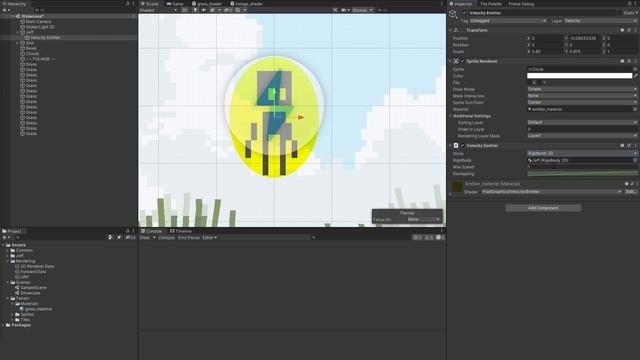The width and height of the screenshot is (640, 360).
Task: Click the Order in Layer input field
Action: (x=582, y=129)
